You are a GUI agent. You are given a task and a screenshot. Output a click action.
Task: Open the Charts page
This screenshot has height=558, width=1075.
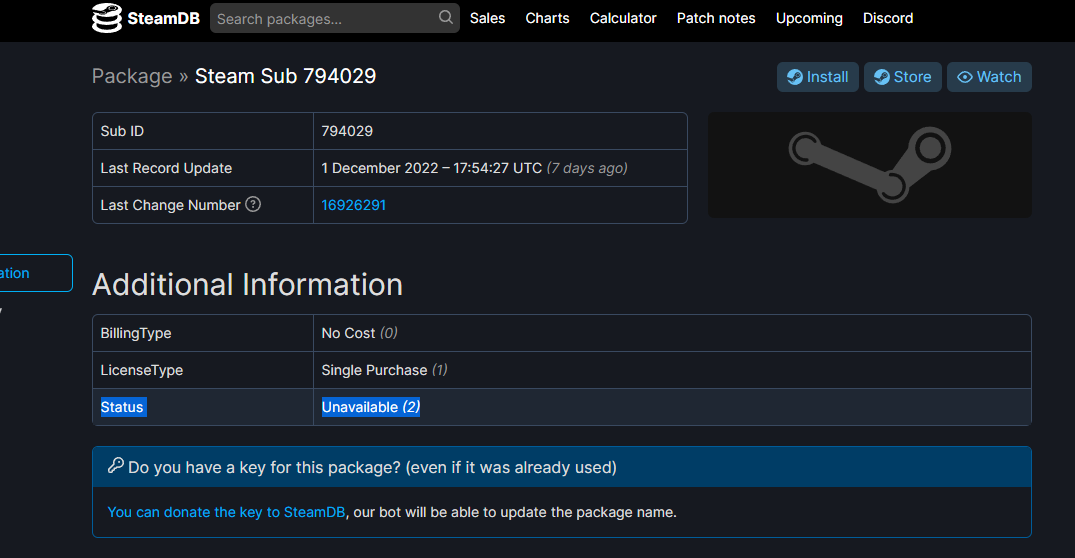[x=547, y=19]
